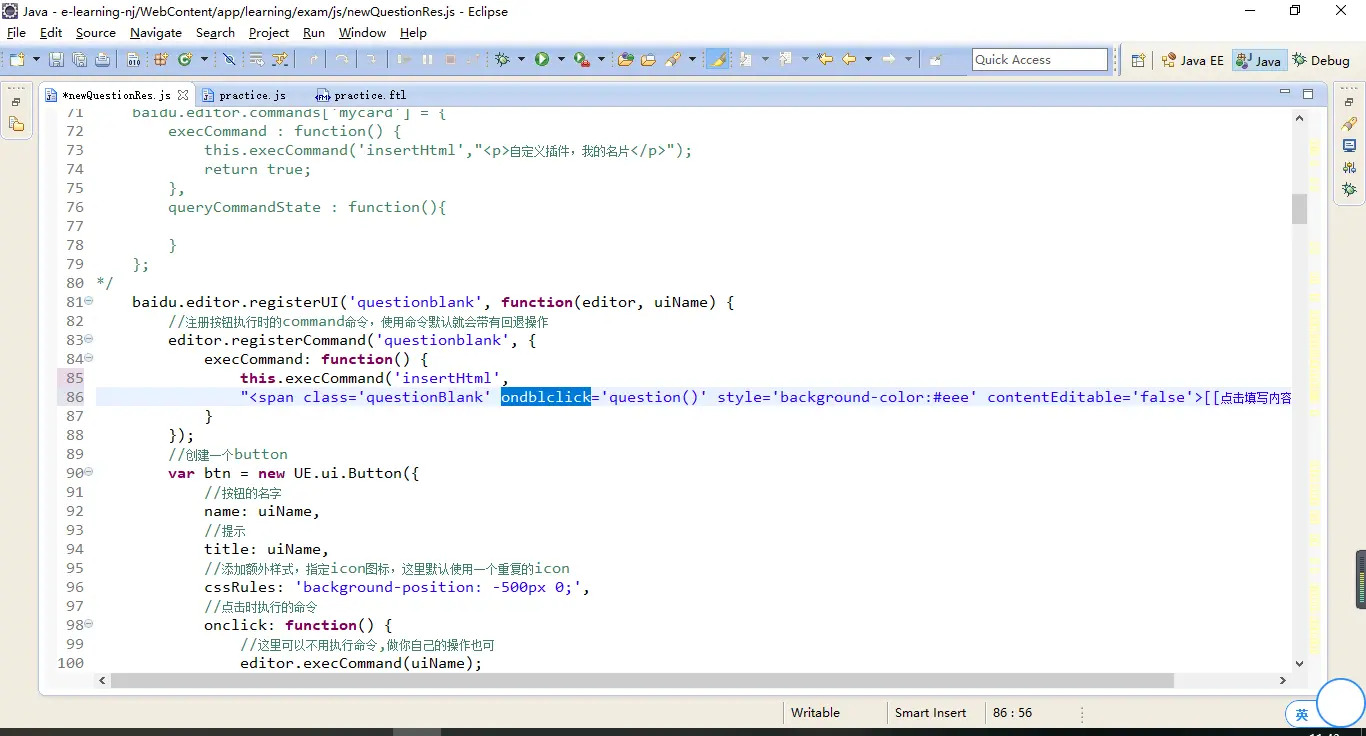
Task: Switch to the Java EE perspective
Action: click(x=1193, y=60)
